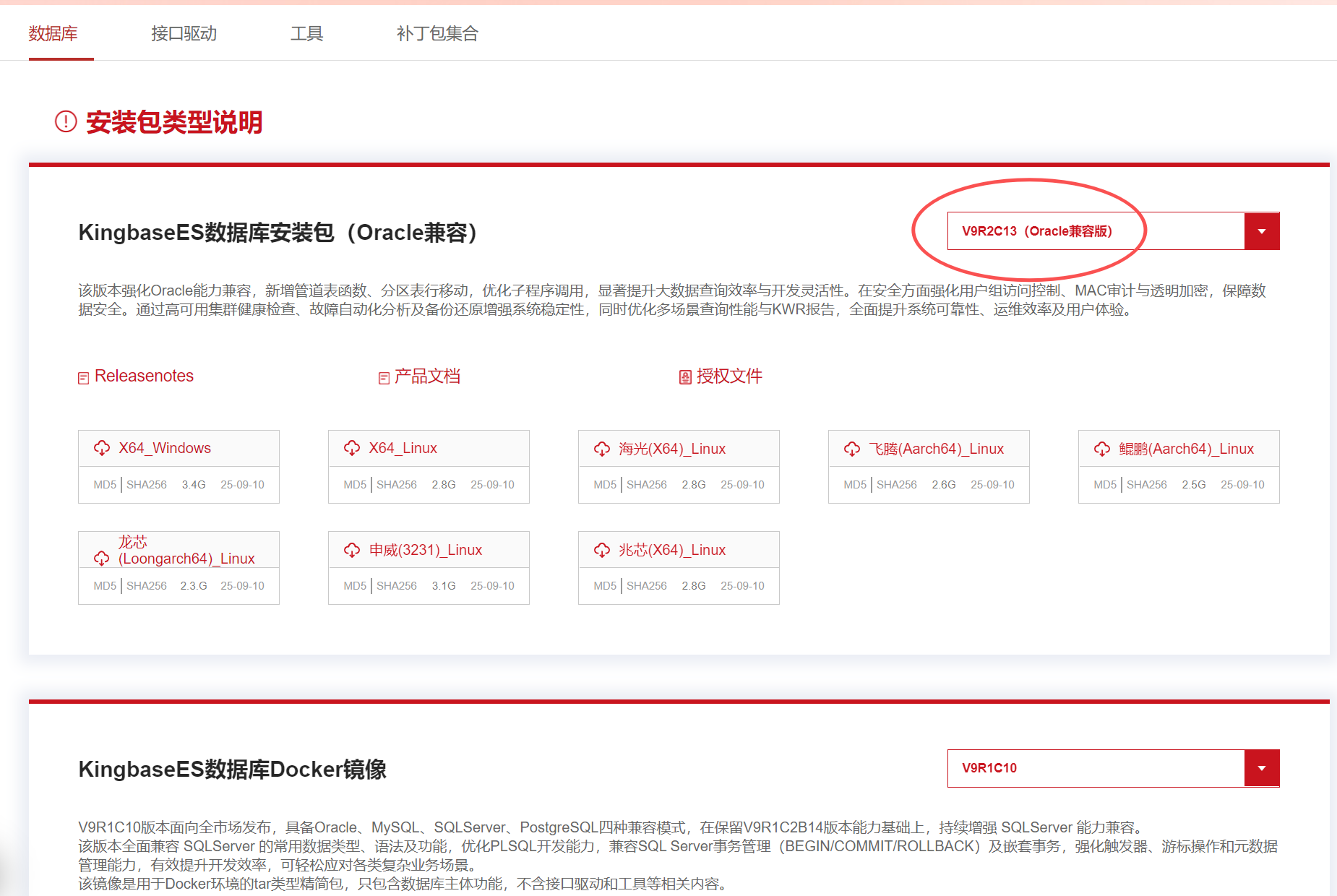Click the cloud download icon for 申威(3231)_Linux

tap(352, 550)
